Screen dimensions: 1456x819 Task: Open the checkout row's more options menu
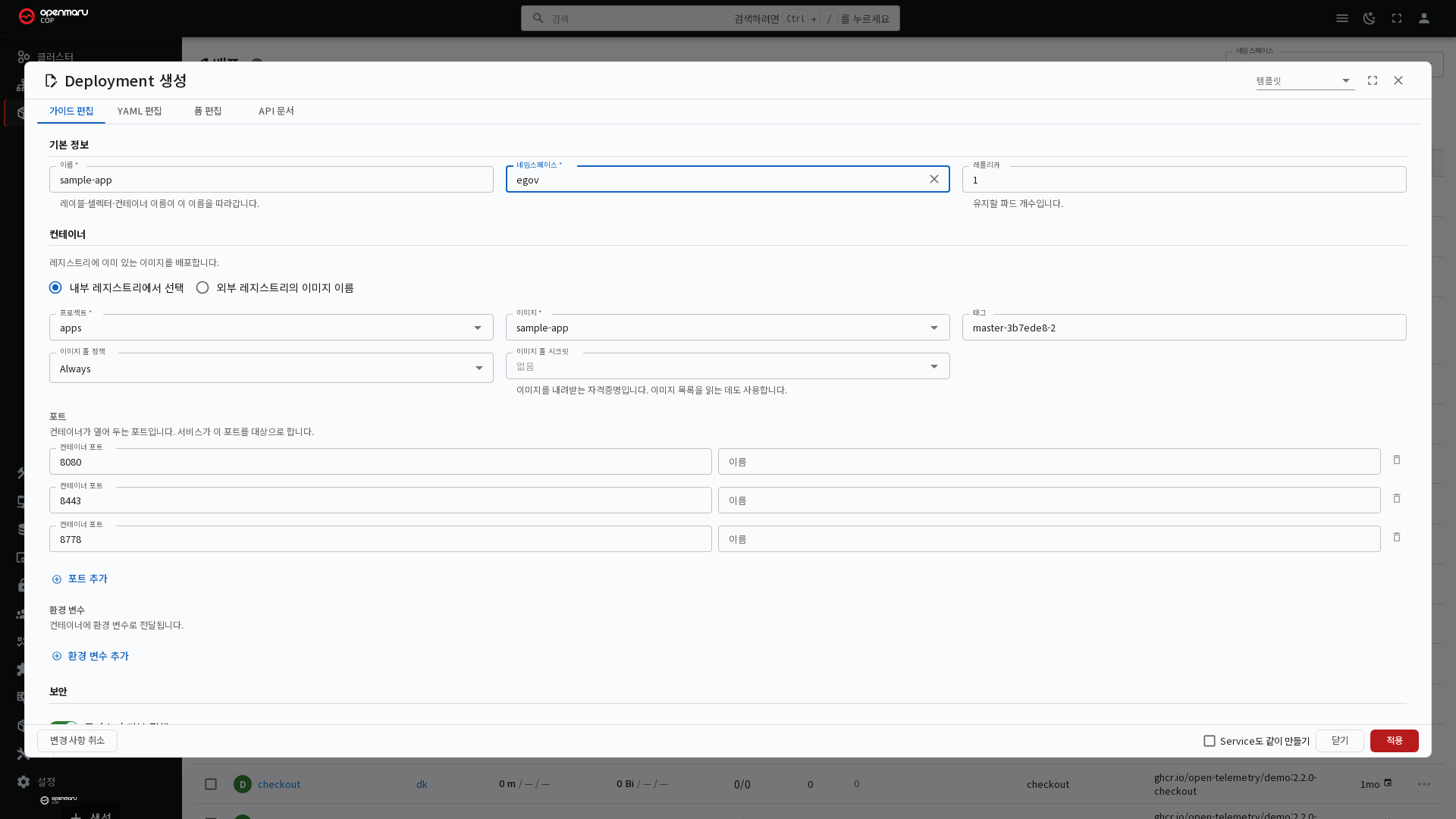click(x=1424, y=784)
